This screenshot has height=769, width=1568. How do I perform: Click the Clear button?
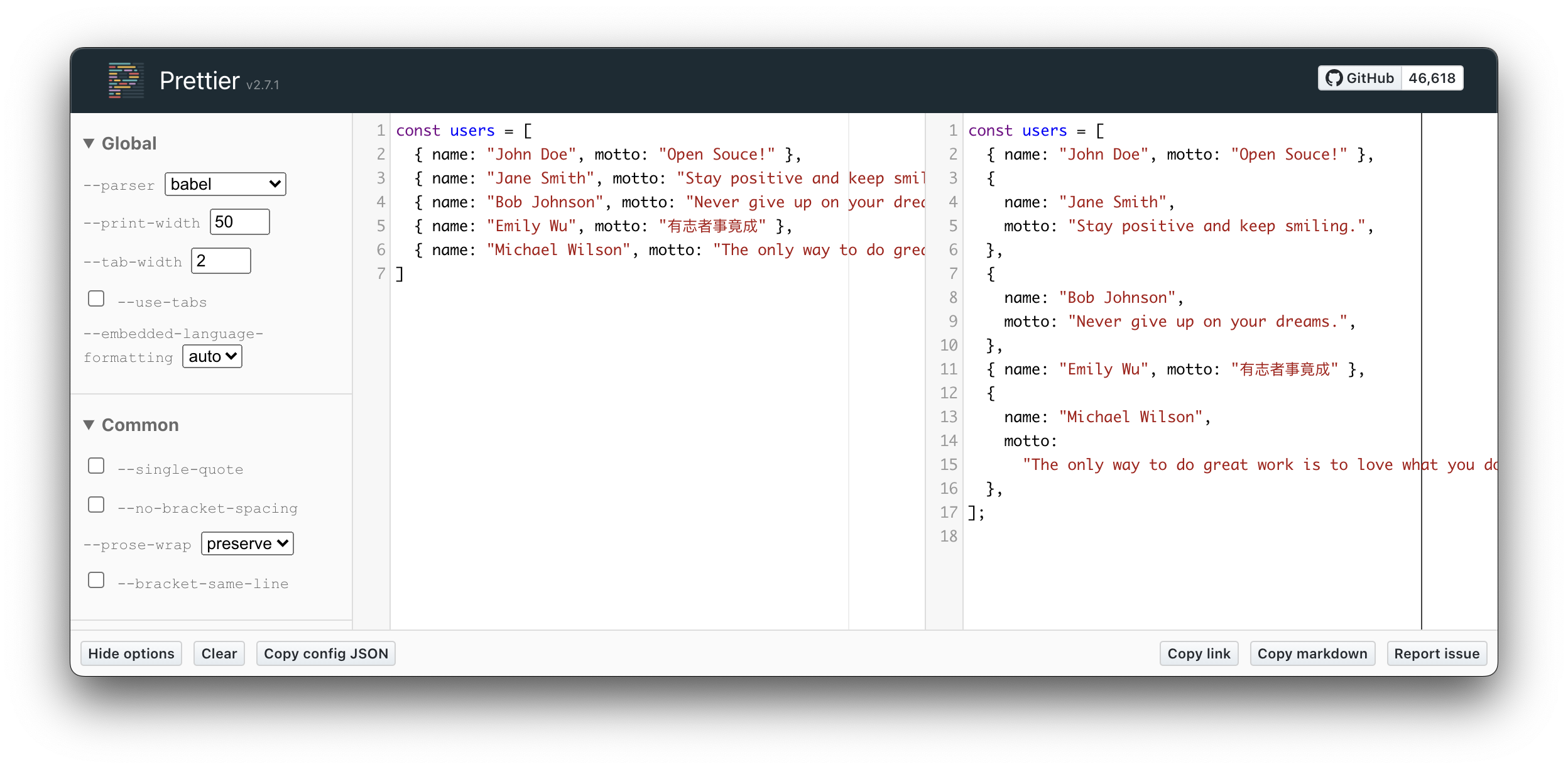[x=219, y=653]
